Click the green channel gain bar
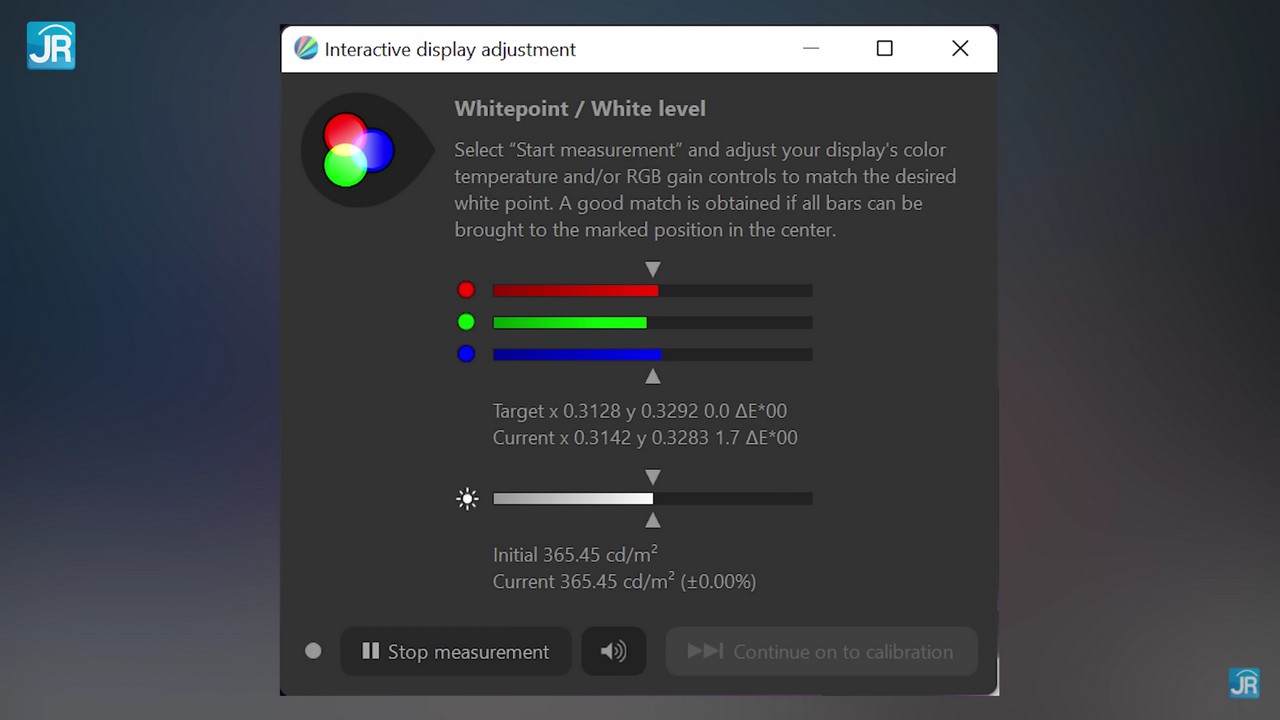Viewport: 1280px width, 720px height. tap(652, 322)
